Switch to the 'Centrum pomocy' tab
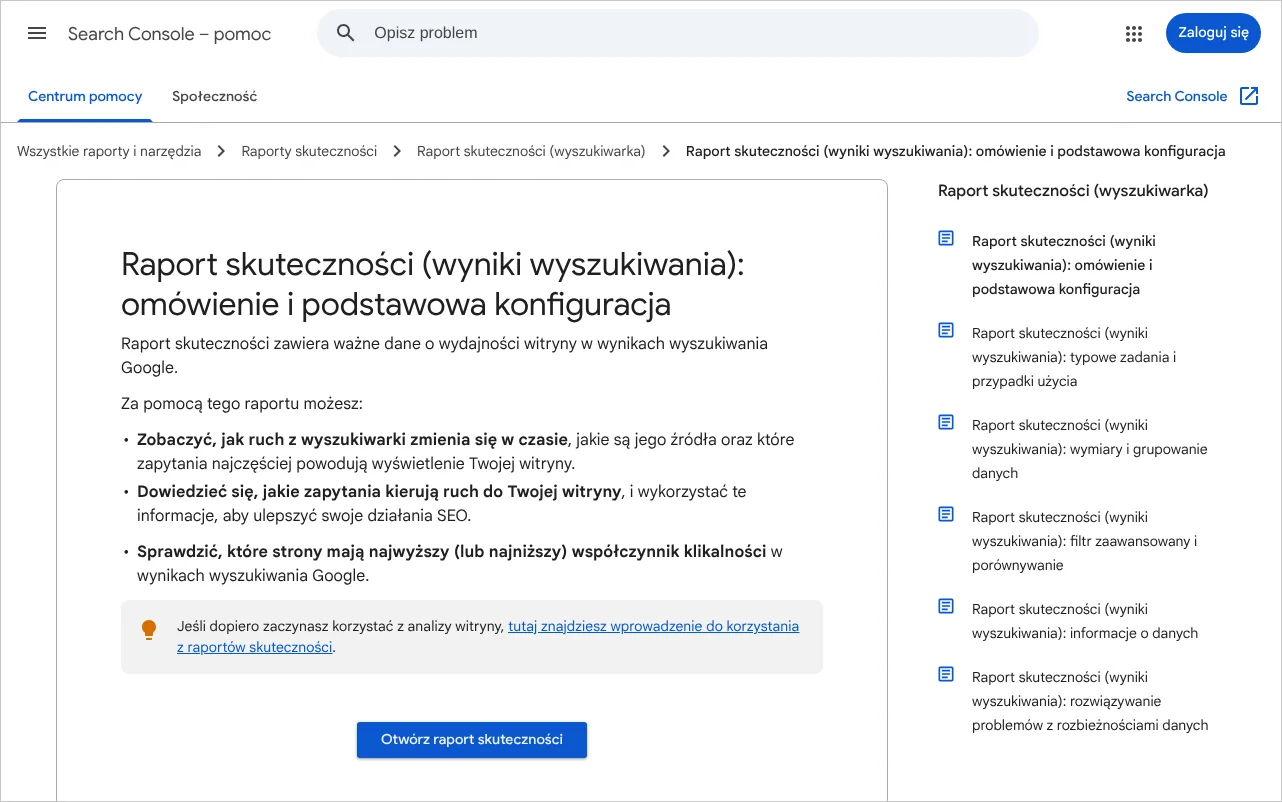 pos(85,97)
